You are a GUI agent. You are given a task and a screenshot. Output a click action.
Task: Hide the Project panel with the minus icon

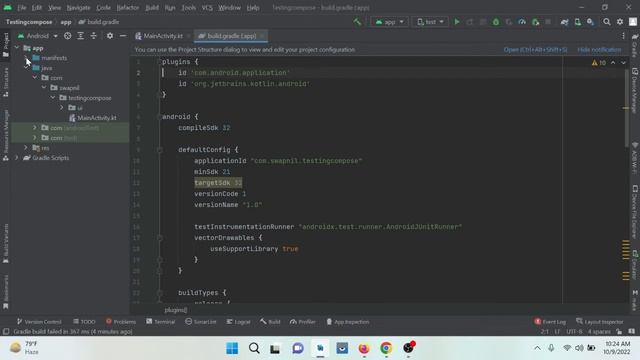(123, 36)
